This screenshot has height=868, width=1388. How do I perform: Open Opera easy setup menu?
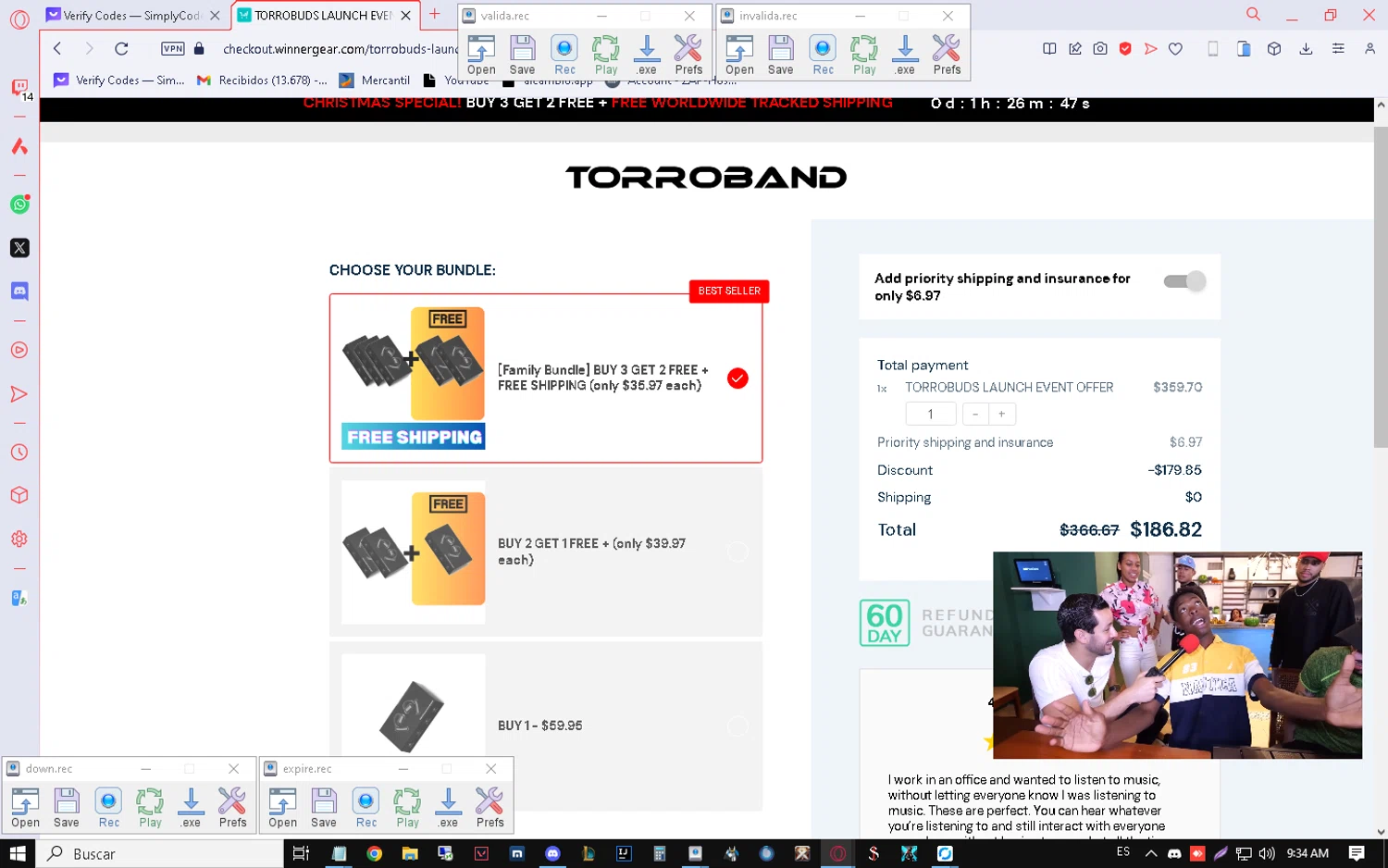click(x=1338, y=48)
